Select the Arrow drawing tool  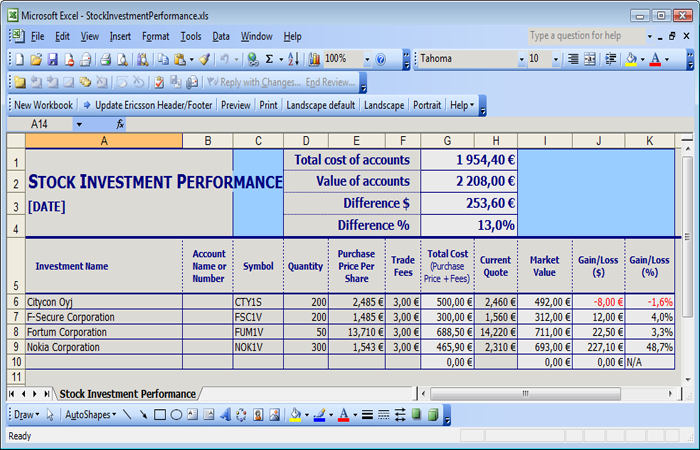(144, 414)
